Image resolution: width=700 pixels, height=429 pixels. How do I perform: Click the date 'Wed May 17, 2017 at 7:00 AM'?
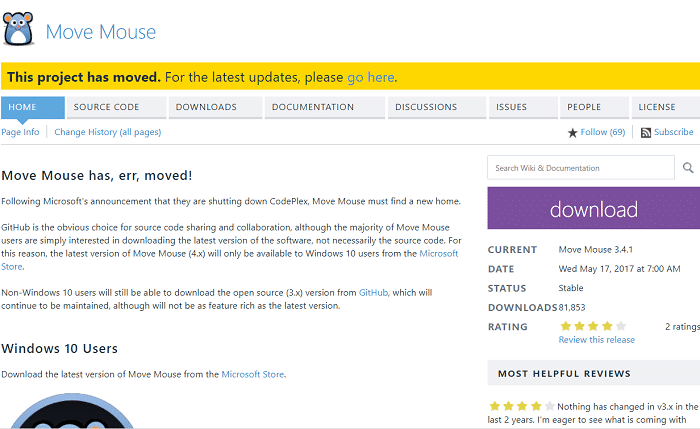tap(619, 269)
